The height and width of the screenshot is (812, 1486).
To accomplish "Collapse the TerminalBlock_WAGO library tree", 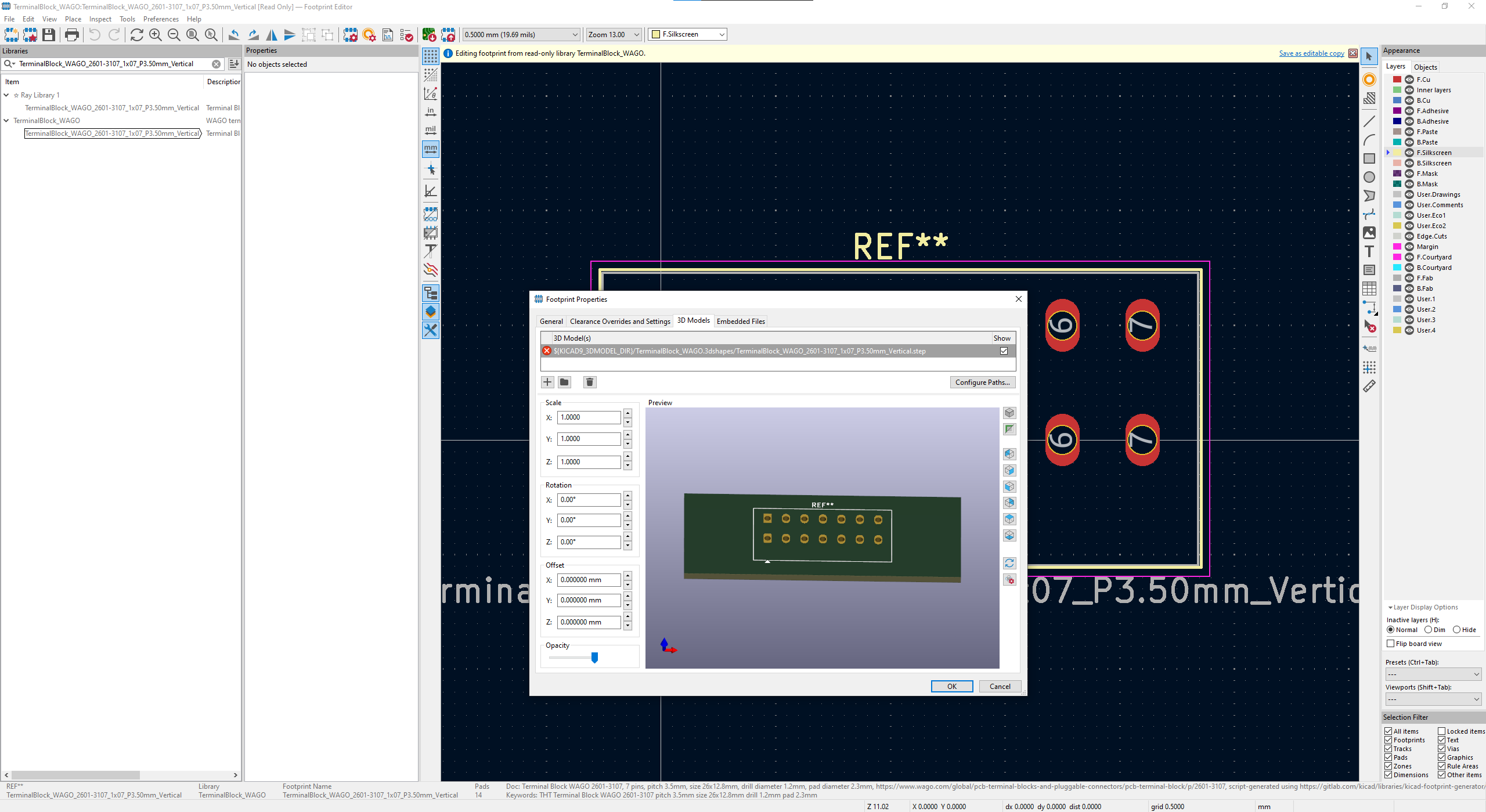I will pos(6,121).
